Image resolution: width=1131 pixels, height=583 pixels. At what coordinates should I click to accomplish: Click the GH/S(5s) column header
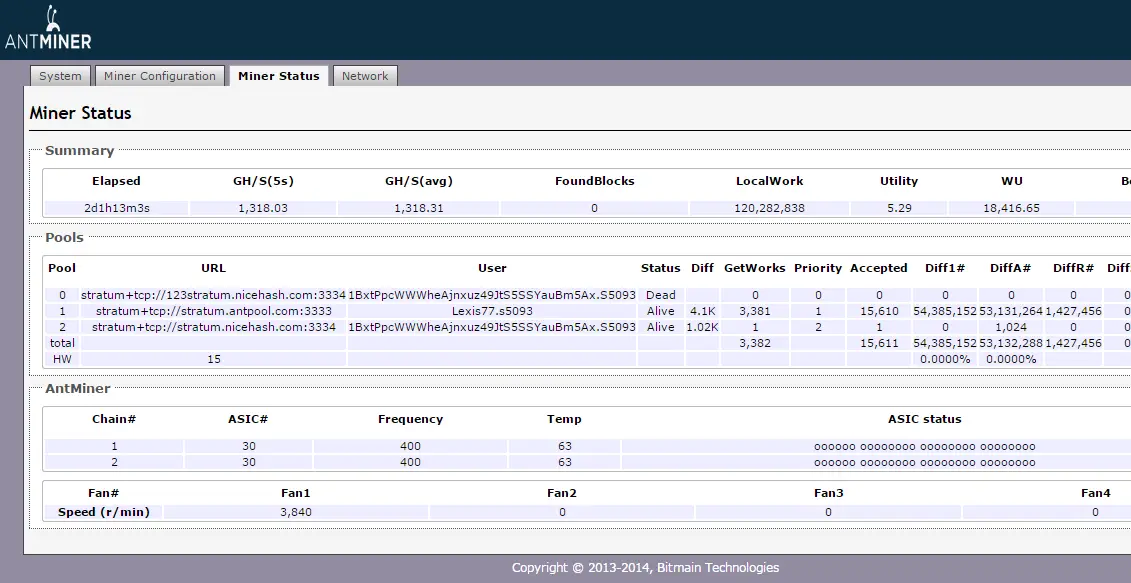[x=263, y=181]
